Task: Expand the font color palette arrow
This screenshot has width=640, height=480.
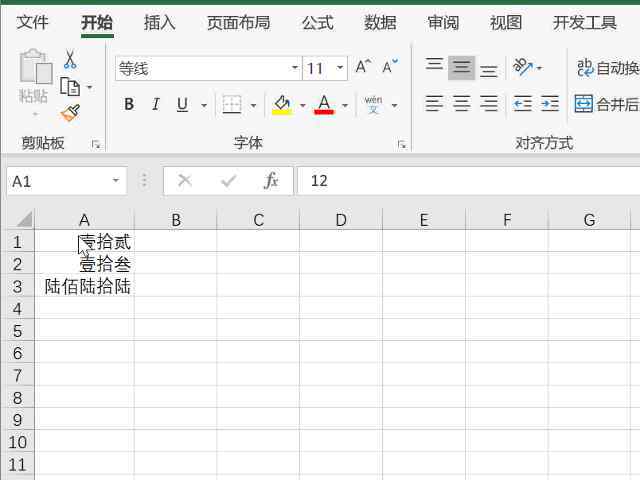Action: coord(345,105)
